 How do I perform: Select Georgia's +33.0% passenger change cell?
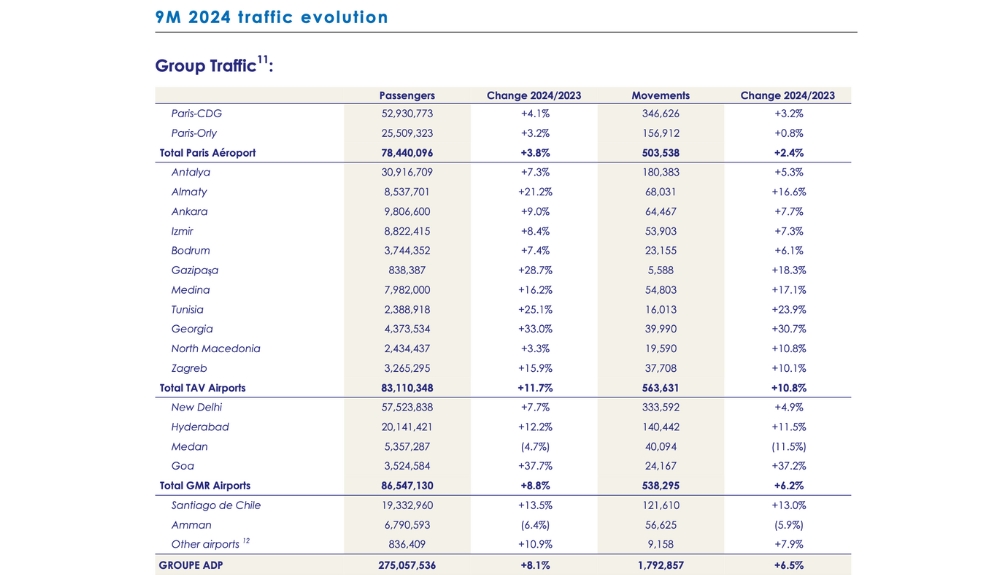533,329
